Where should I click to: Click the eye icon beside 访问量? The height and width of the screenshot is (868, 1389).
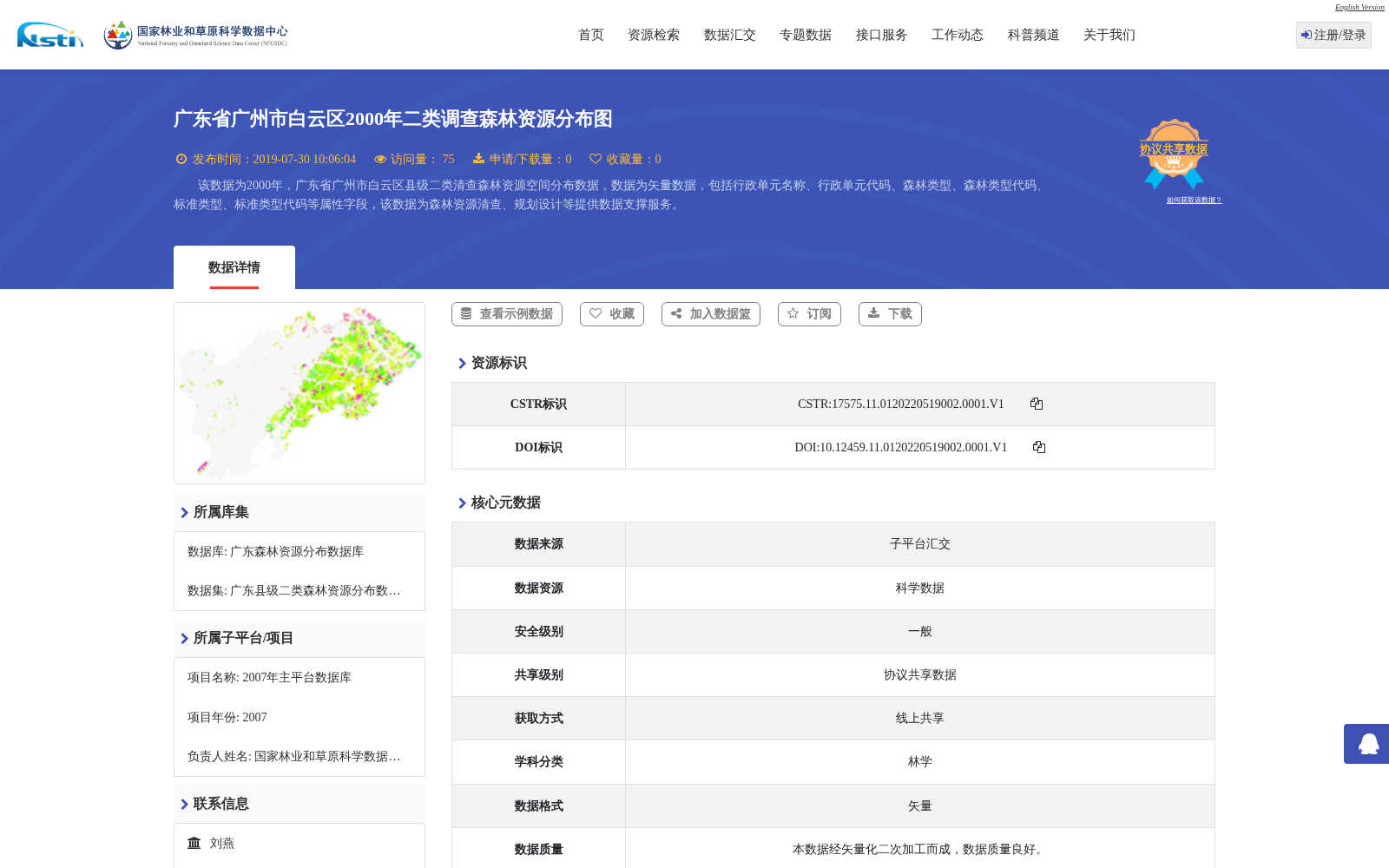click(380, 159)
